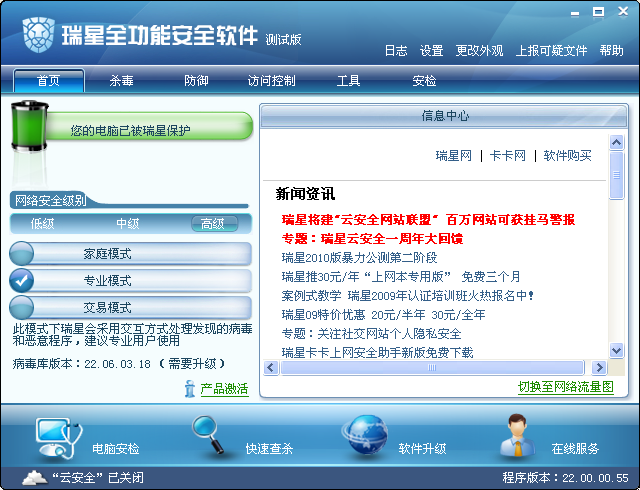Switch to the 首页 tab

(x=49, y=80)
